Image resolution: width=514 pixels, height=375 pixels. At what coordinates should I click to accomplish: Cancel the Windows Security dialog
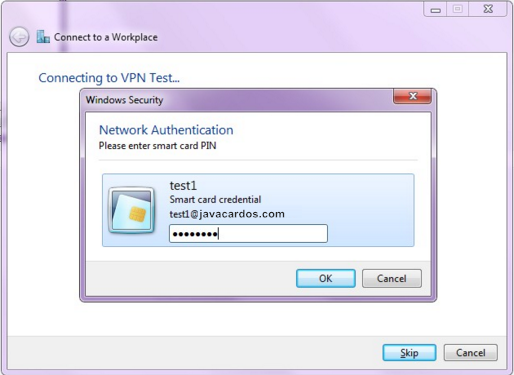point(392,278)
